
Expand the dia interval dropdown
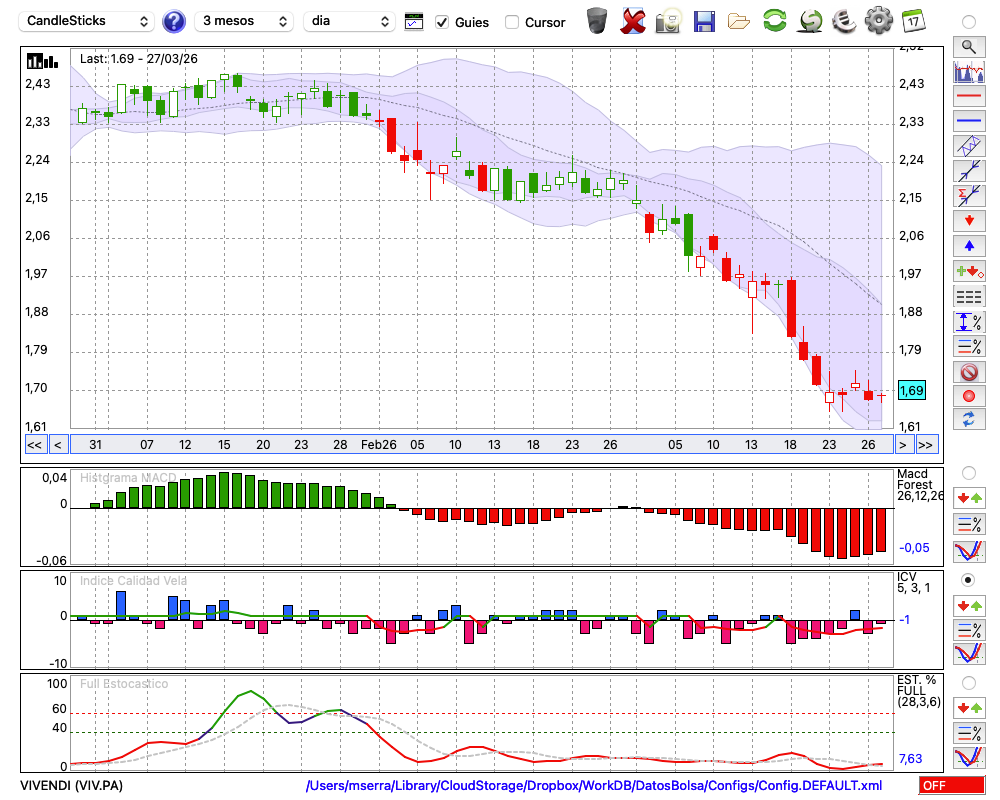pos(349,21)
